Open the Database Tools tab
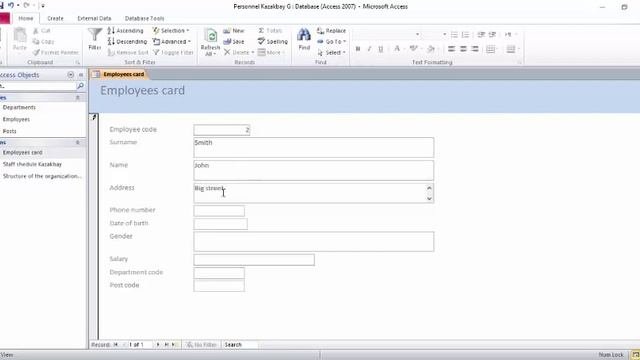This screenshot has height=360, width=640. tap(144, 18)
